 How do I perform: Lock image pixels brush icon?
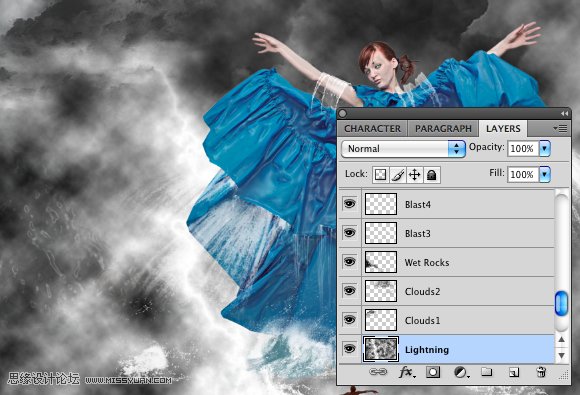[x=398, y=175]
